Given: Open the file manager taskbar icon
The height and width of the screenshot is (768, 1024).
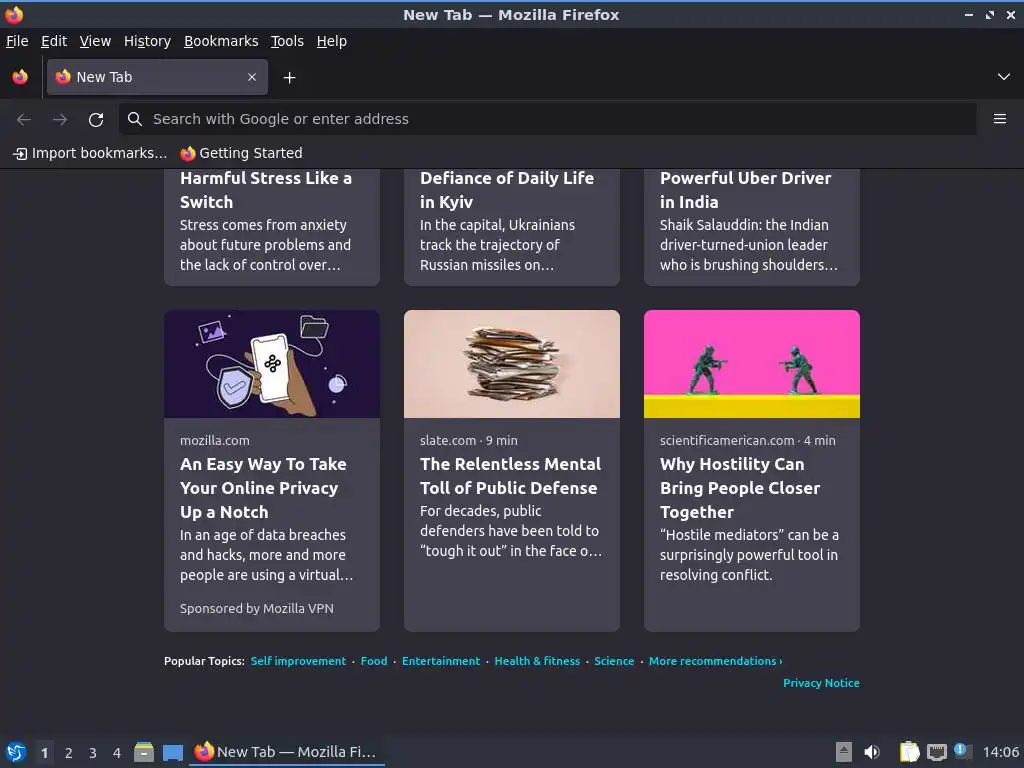Looking at the screenshot, I should pos(144,752).
